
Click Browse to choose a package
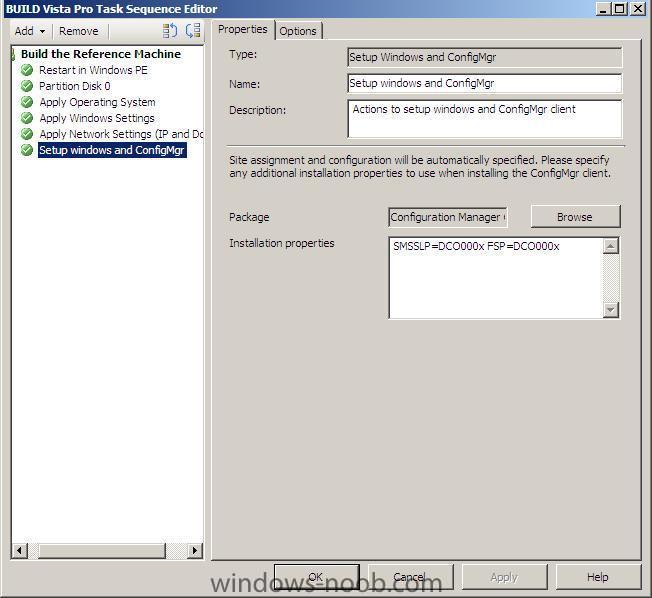575,217
